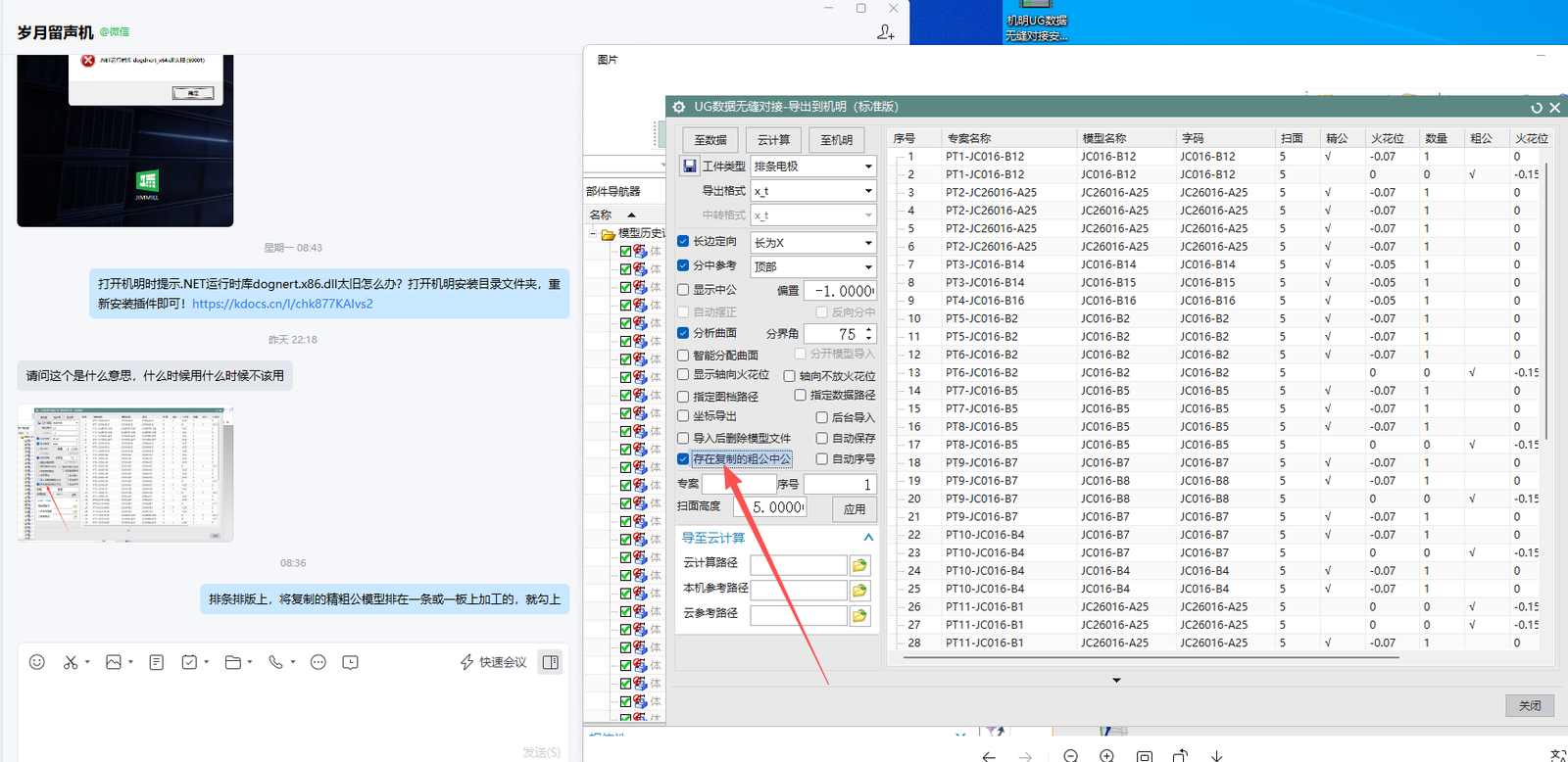
Task: Open chat history message-clock icon
Action: click(350, 662)
